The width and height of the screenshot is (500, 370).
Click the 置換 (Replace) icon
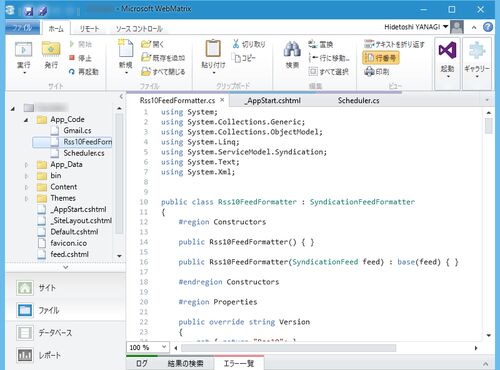[x=313, y=44]
